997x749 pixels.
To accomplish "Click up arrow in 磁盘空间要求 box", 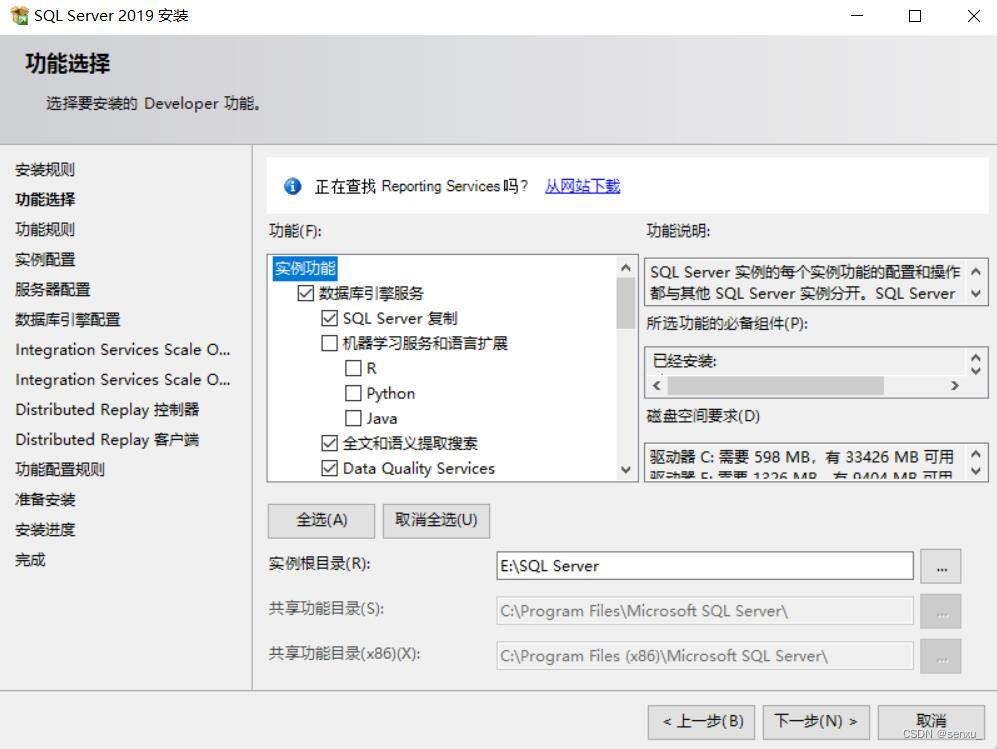I will [x=976, y=454].
